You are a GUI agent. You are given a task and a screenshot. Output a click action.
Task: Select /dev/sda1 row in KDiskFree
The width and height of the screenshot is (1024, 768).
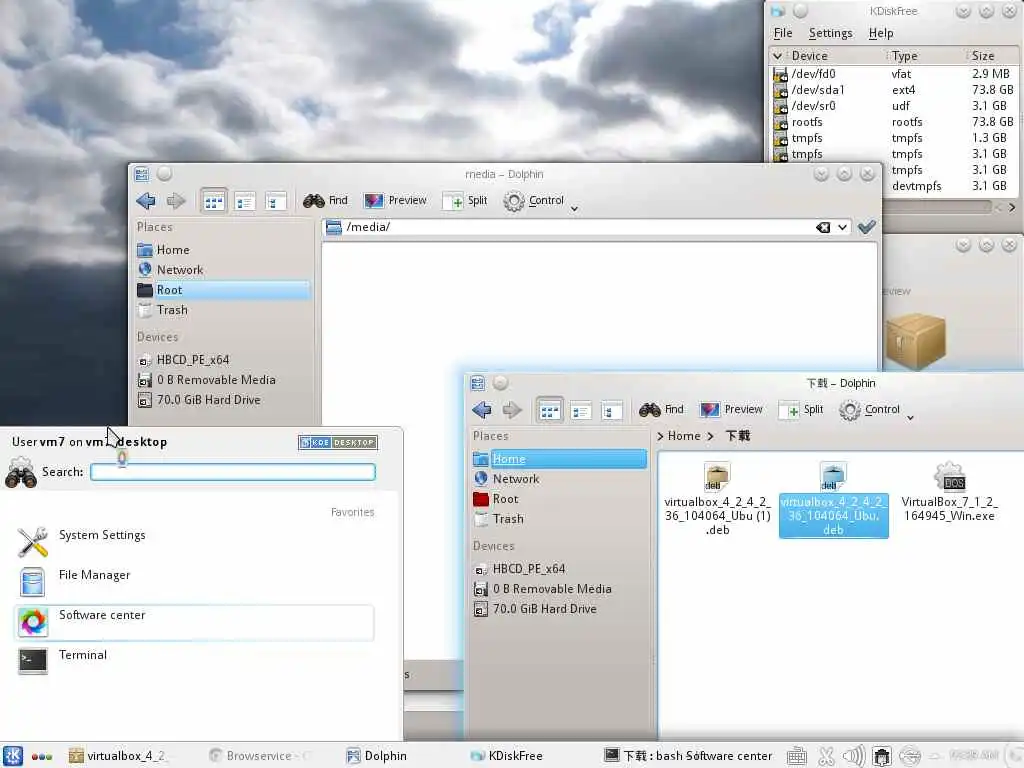coord(895,90)
